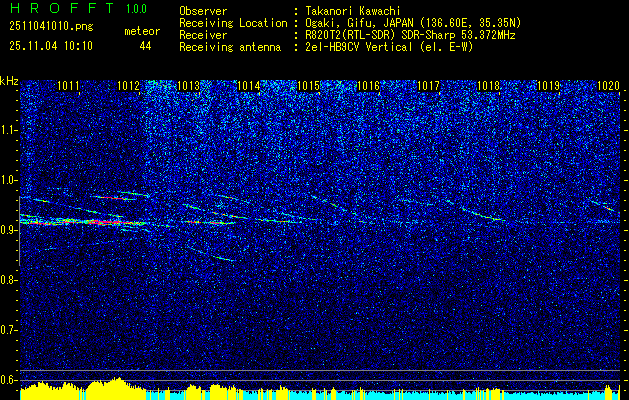Click the 1014 time marker

[x=249, y=86]
